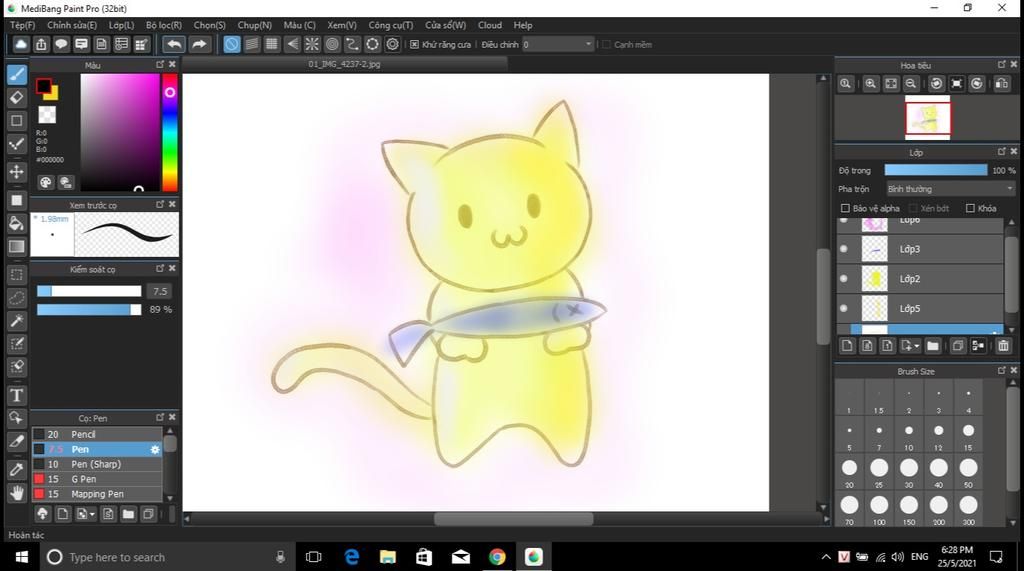
Task: Turn off snap with blue circle icon
Action: click(232, 44)
